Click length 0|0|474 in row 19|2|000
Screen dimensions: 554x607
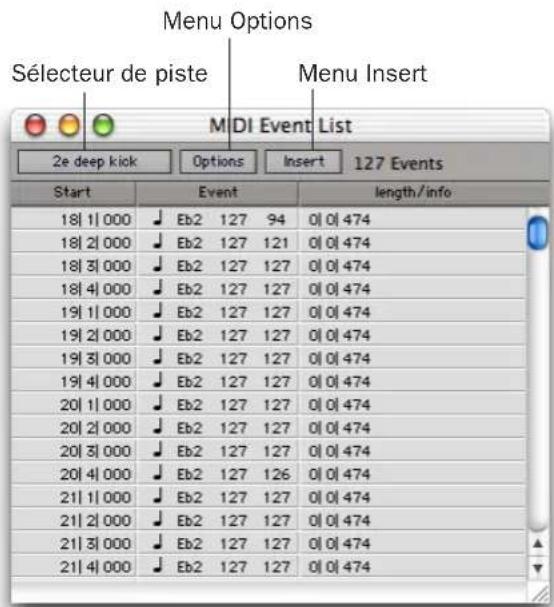(x=339, y=336)
